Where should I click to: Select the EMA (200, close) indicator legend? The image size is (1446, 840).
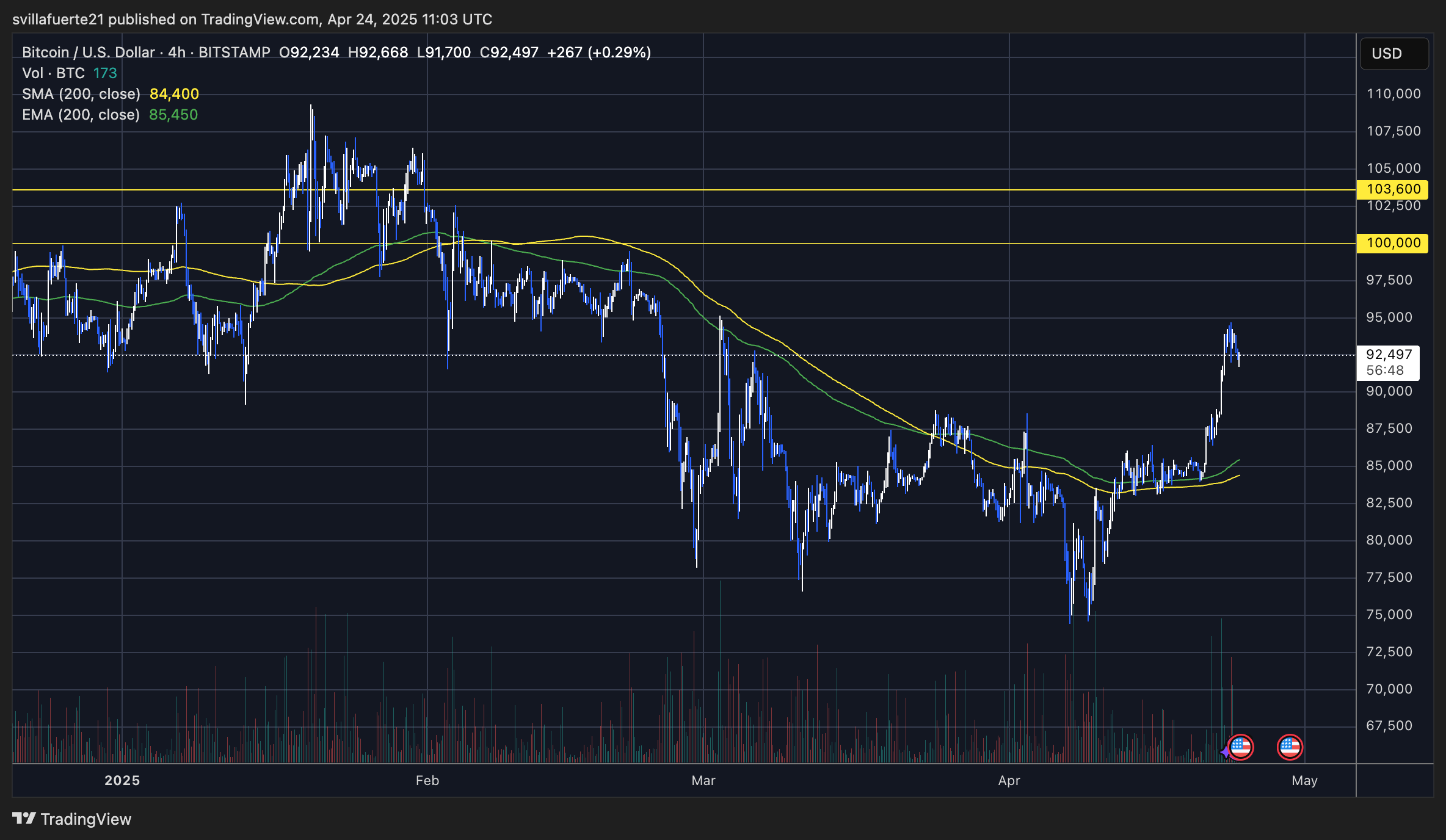[x=81, y=115]
